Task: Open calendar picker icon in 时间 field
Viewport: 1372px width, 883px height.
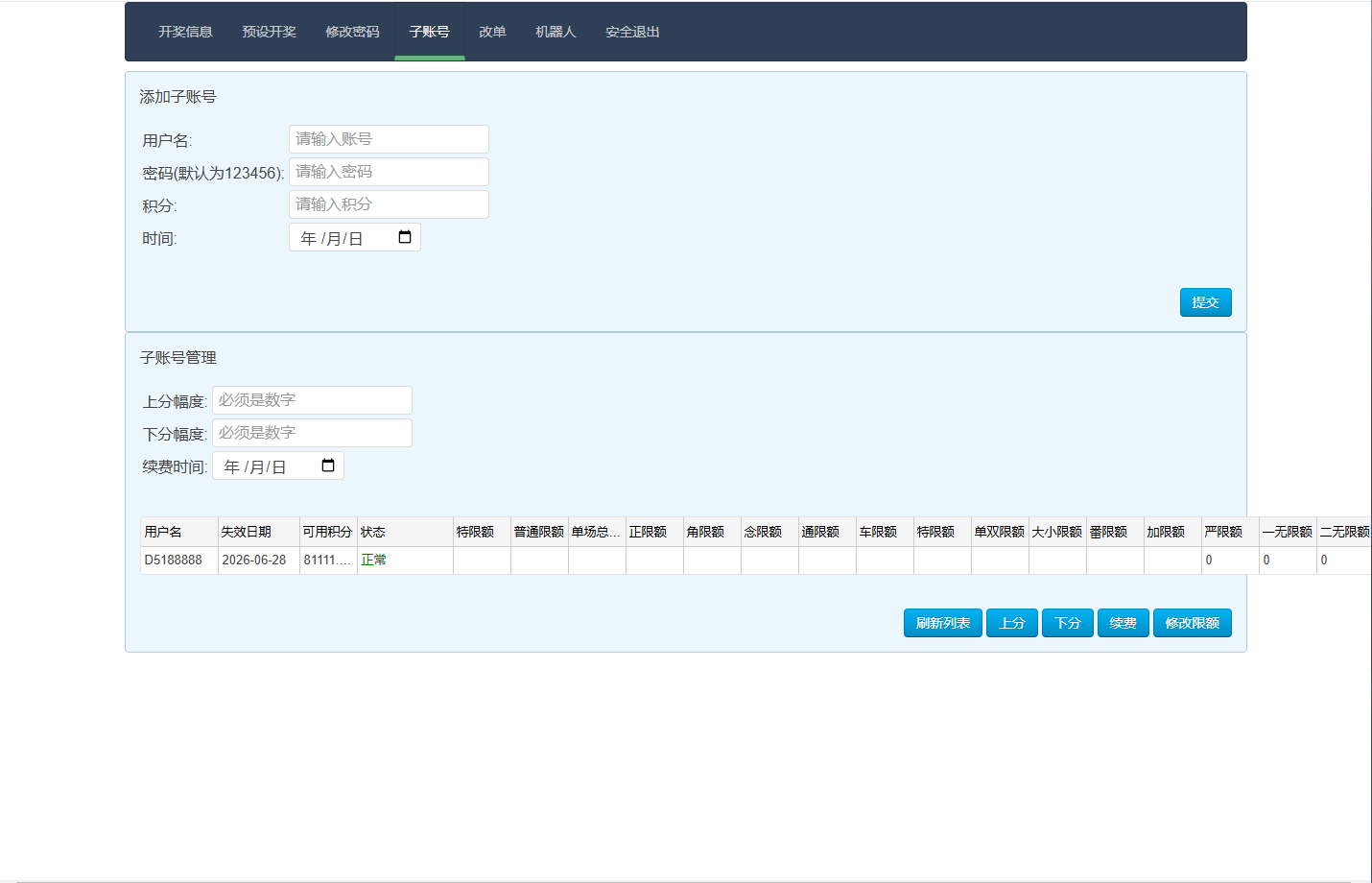Action: coord(405,237)
